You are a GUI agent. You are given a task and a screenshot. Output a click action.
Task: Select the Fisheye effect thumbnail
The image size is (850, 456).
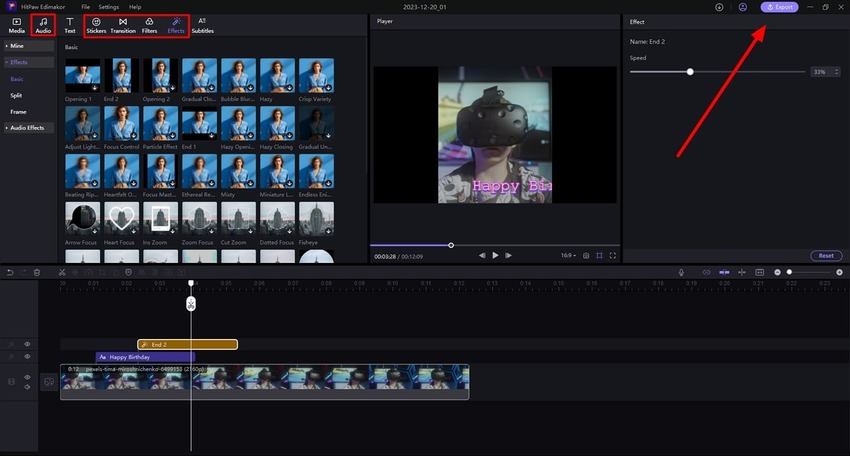coord(316,219)
